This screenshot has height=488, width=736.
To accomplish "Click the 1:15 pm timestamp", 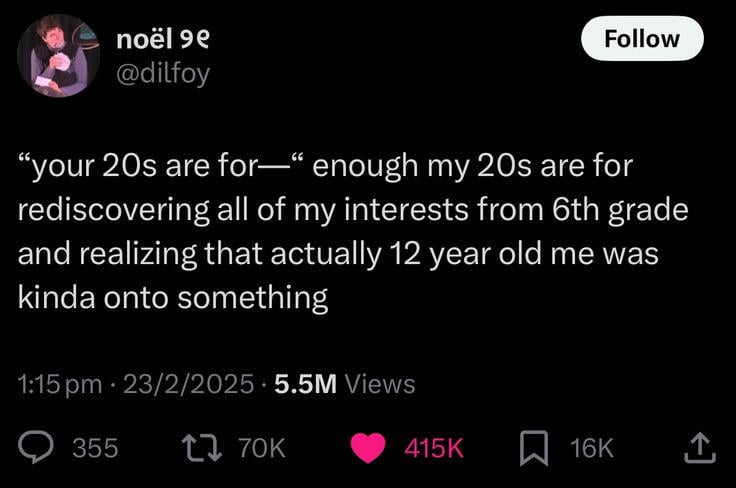I will click(60, 384).
